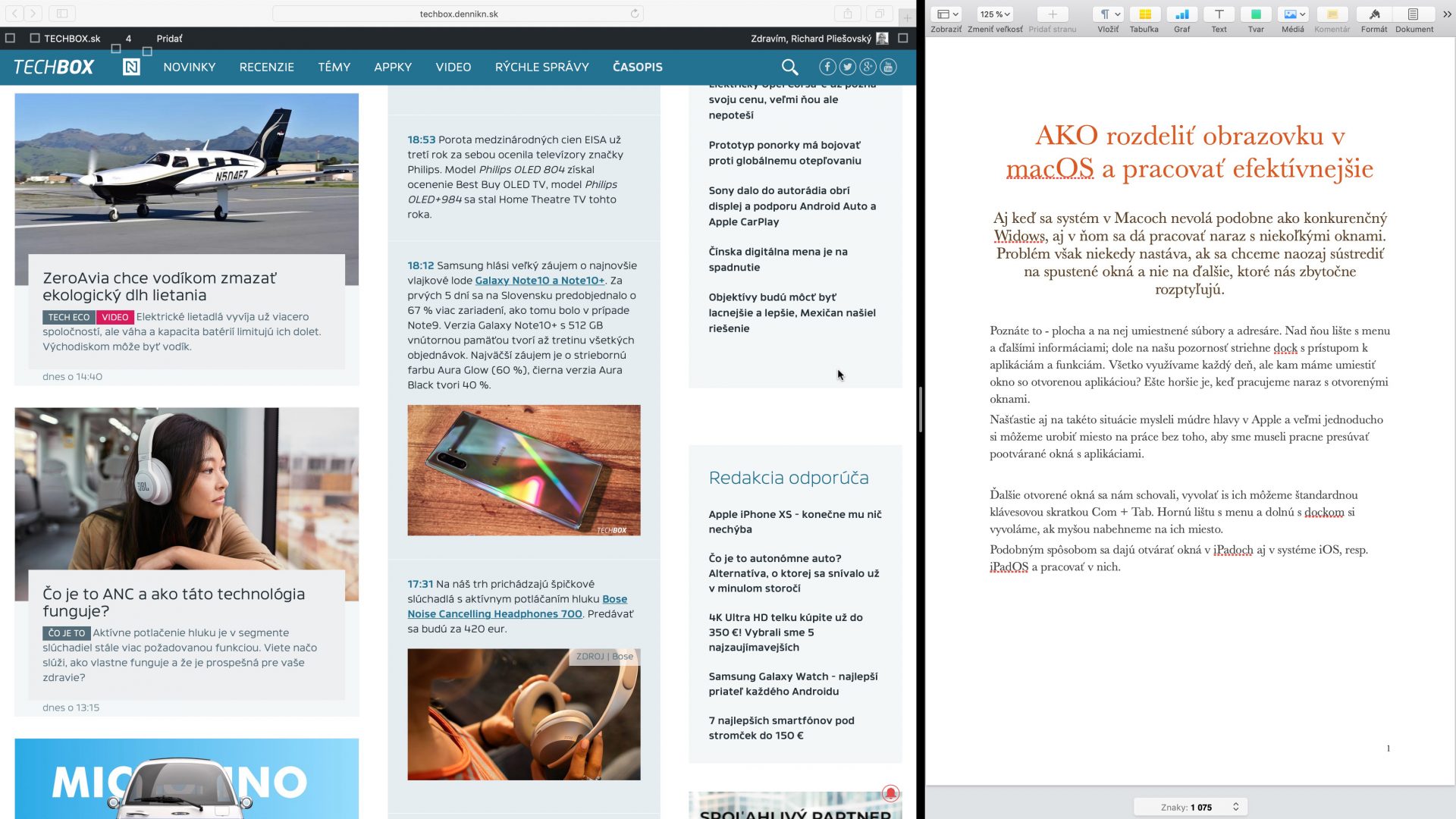The width and height of the screenshot is (1456, 819).
Task: Click the airplane article thumbnail
Action: tap(187, 174)
